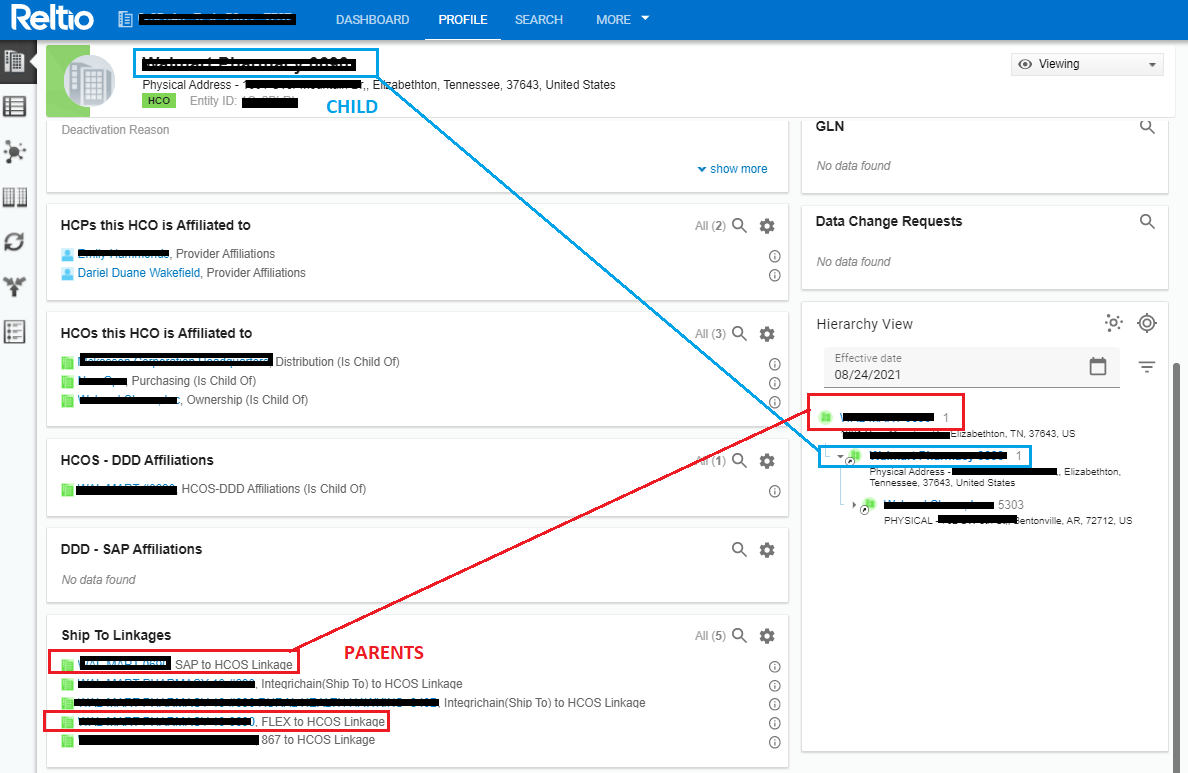Click All (3) in HCOs affiliated panel

click(710, 333)
